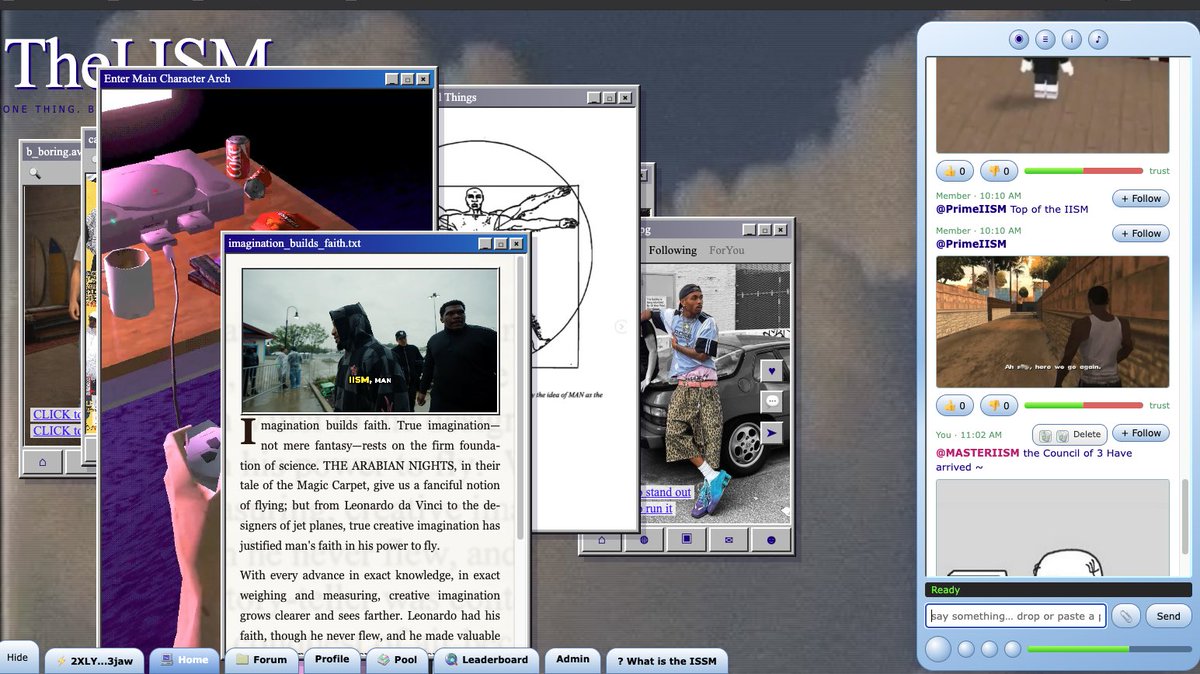Open comments with the speech bubble icon
This screenshot has height=674, width=1200.
(x=771, y=401)
